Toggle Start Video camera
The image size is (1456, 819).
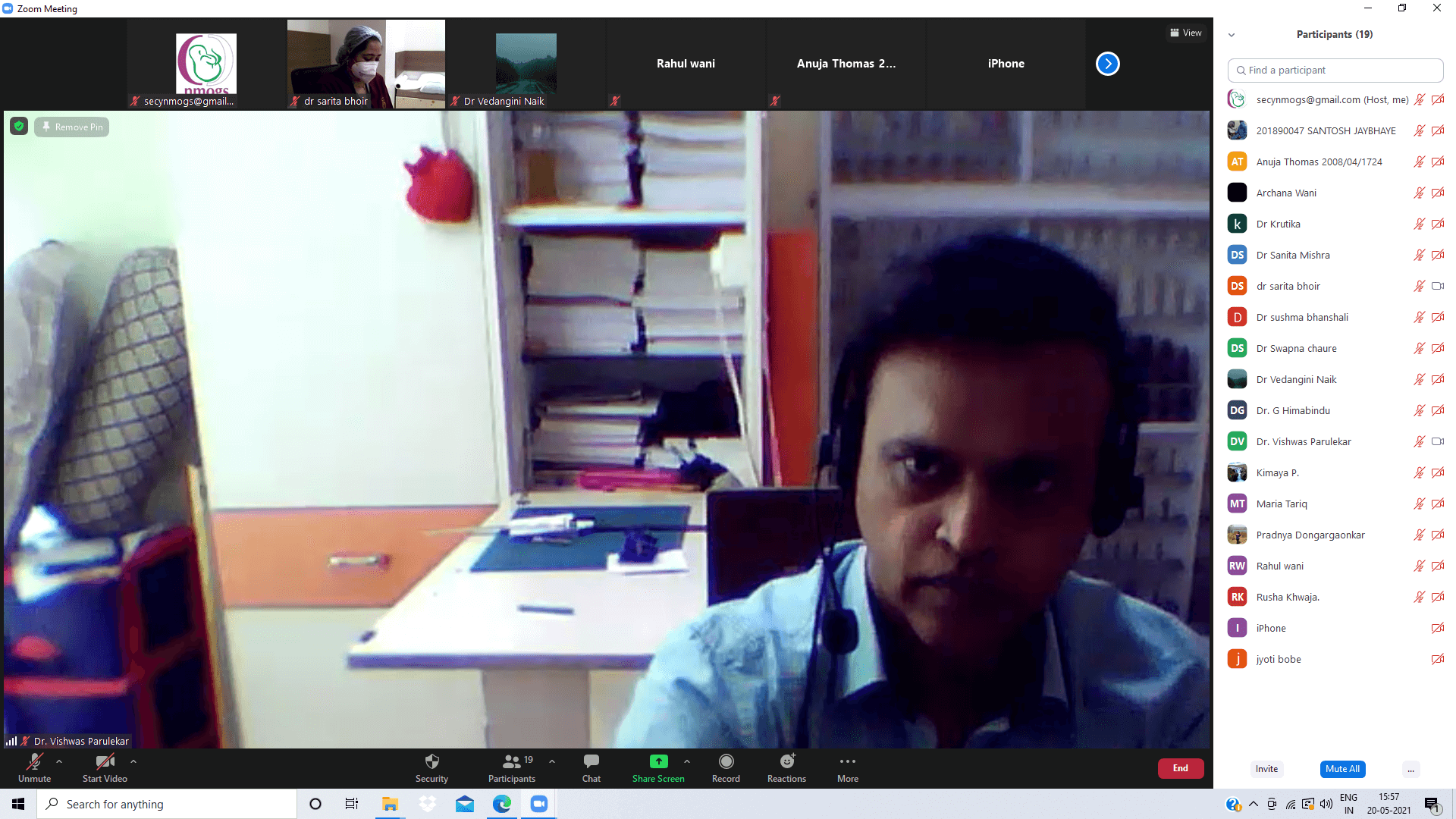point(105,761)
